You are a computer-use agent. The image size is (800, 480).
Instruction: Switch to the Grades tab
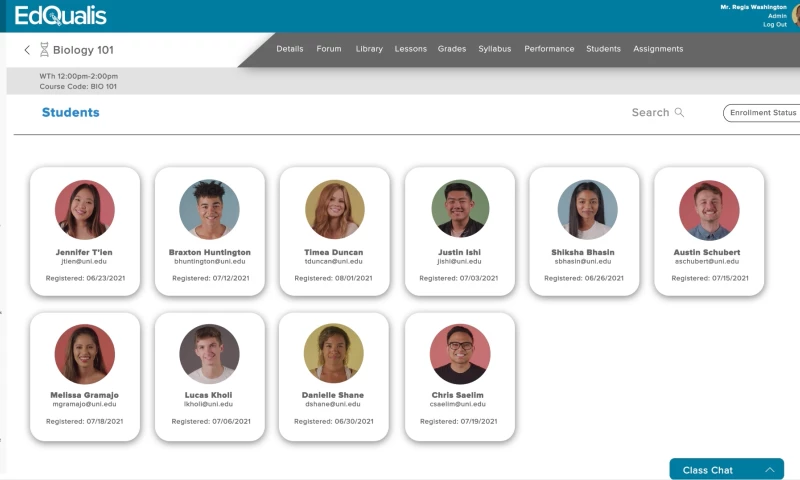452,49
